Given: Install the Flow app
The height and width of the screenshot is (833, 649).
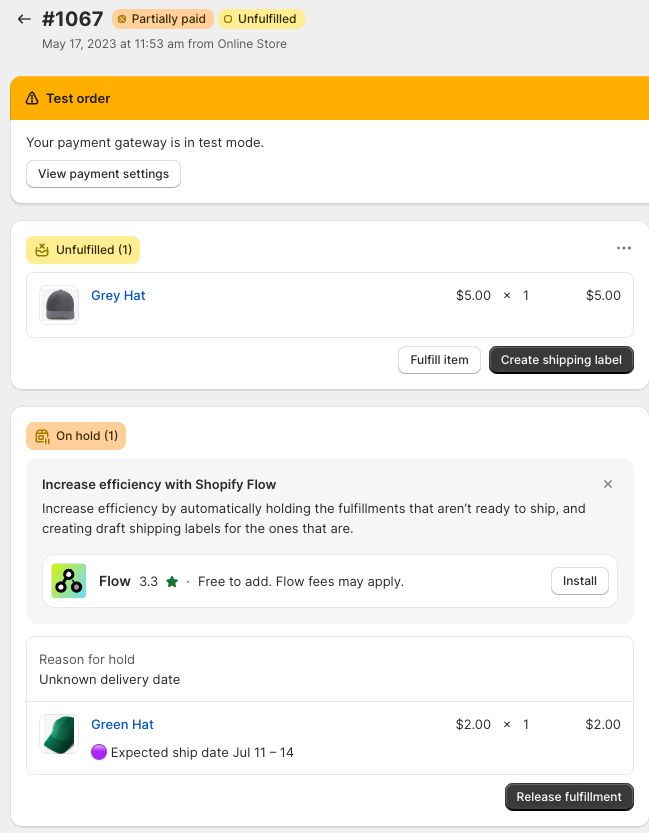Looking at the screenshot, I should pos(579,581).
